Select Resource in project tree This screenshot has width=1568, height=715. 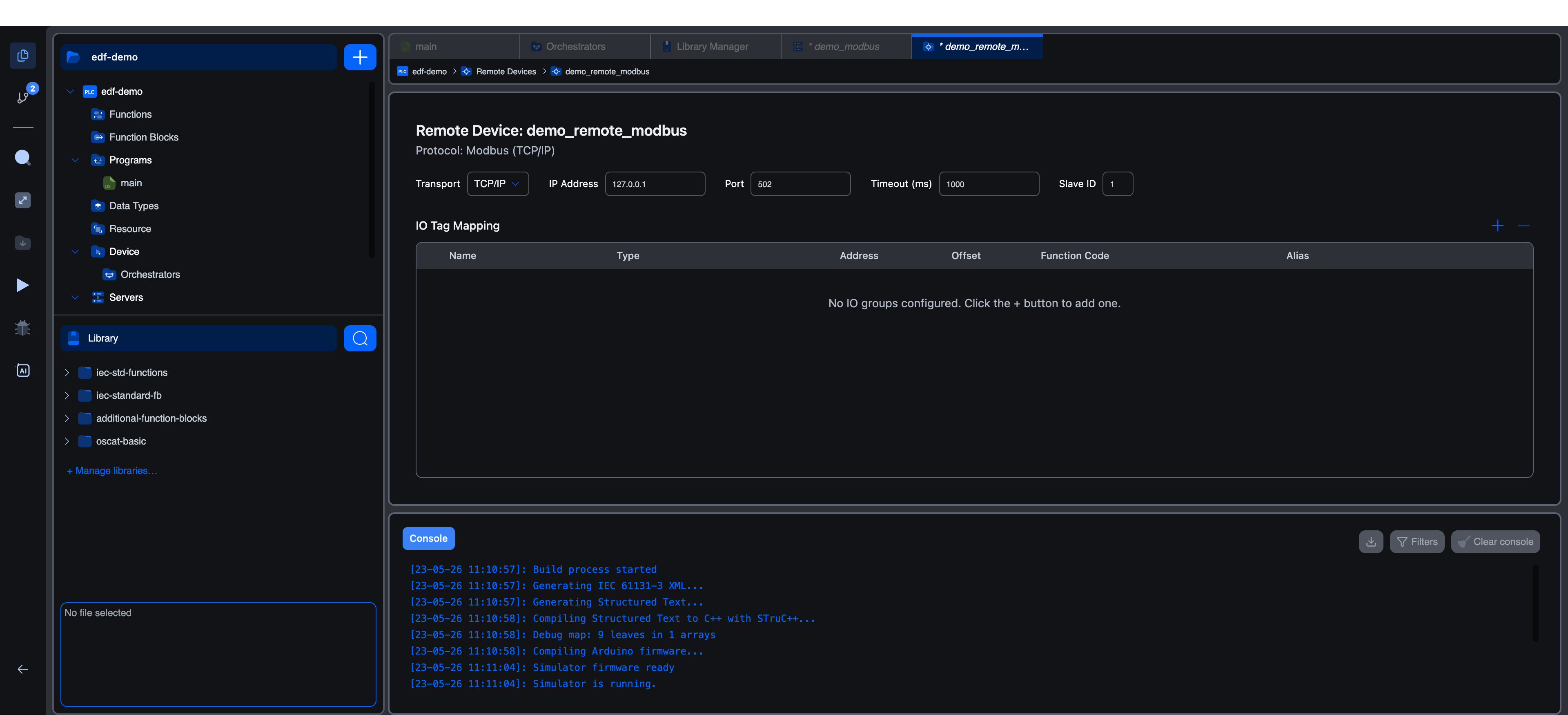130,229
